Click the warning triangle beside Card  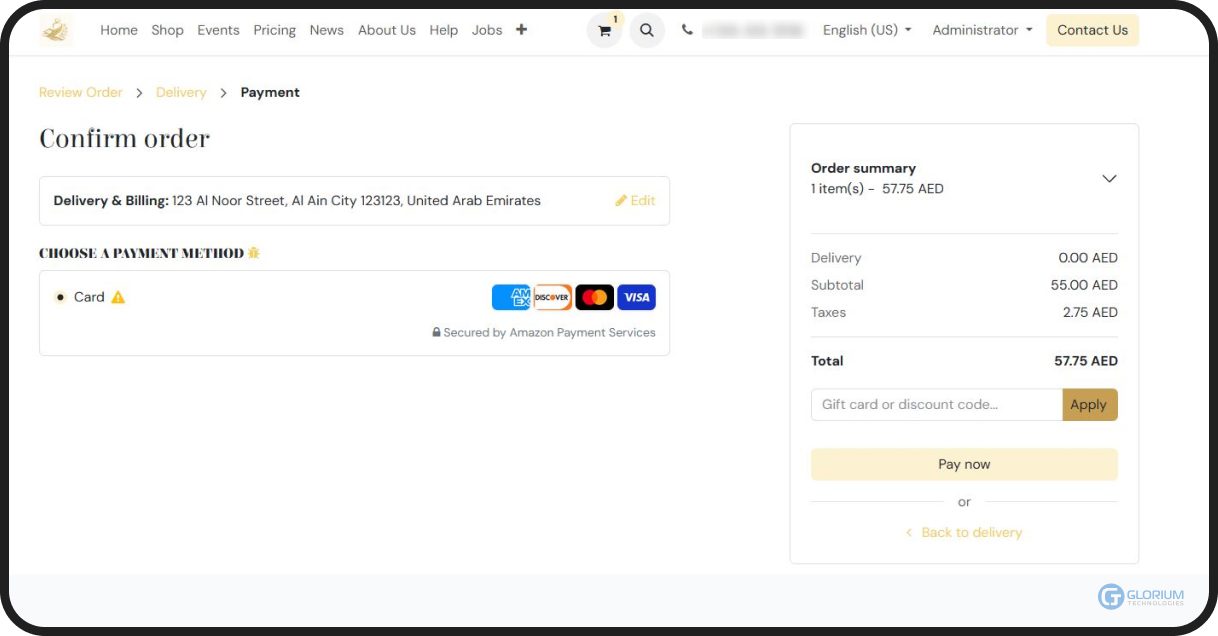tap(118, 297)
